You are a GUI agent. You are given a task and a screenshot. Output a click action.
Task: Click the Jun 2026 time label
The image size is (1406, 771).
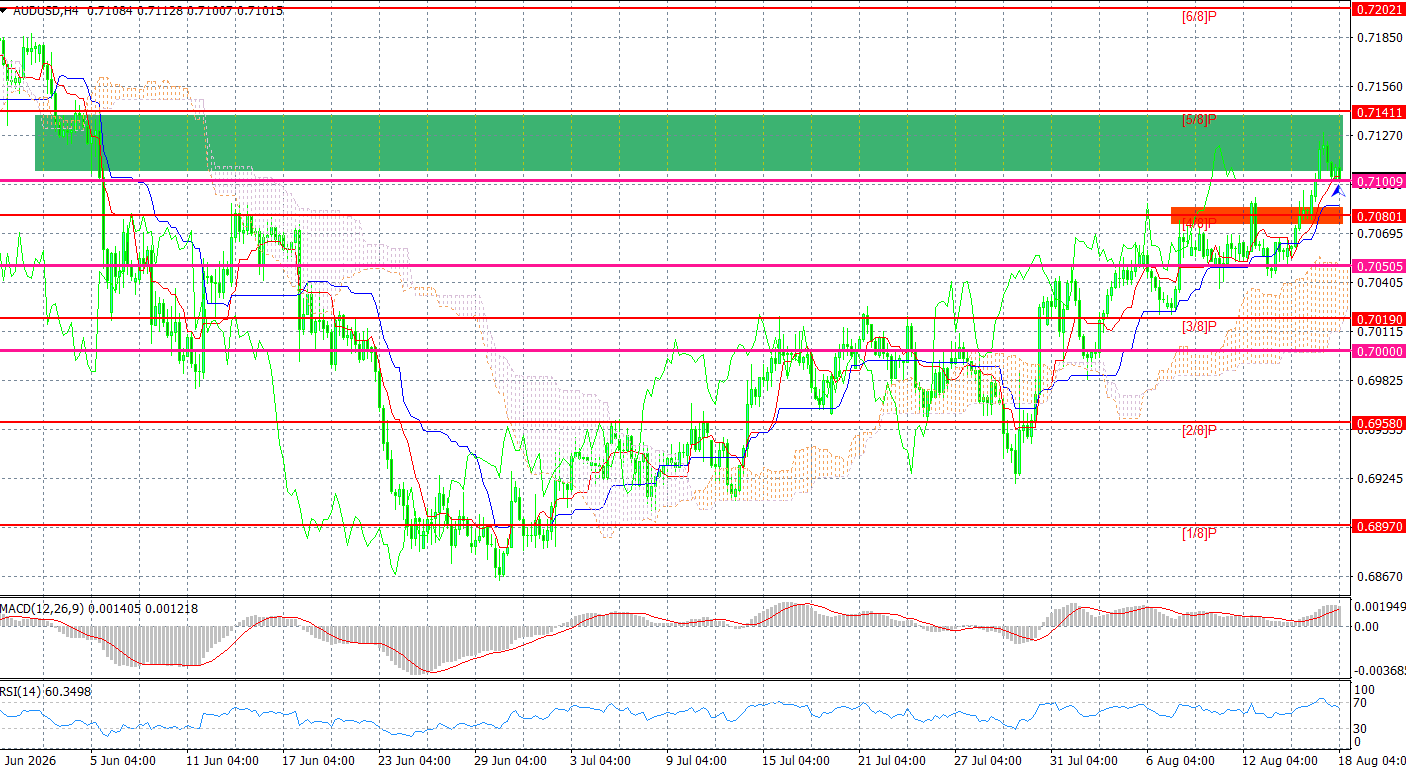click(30, 761)
